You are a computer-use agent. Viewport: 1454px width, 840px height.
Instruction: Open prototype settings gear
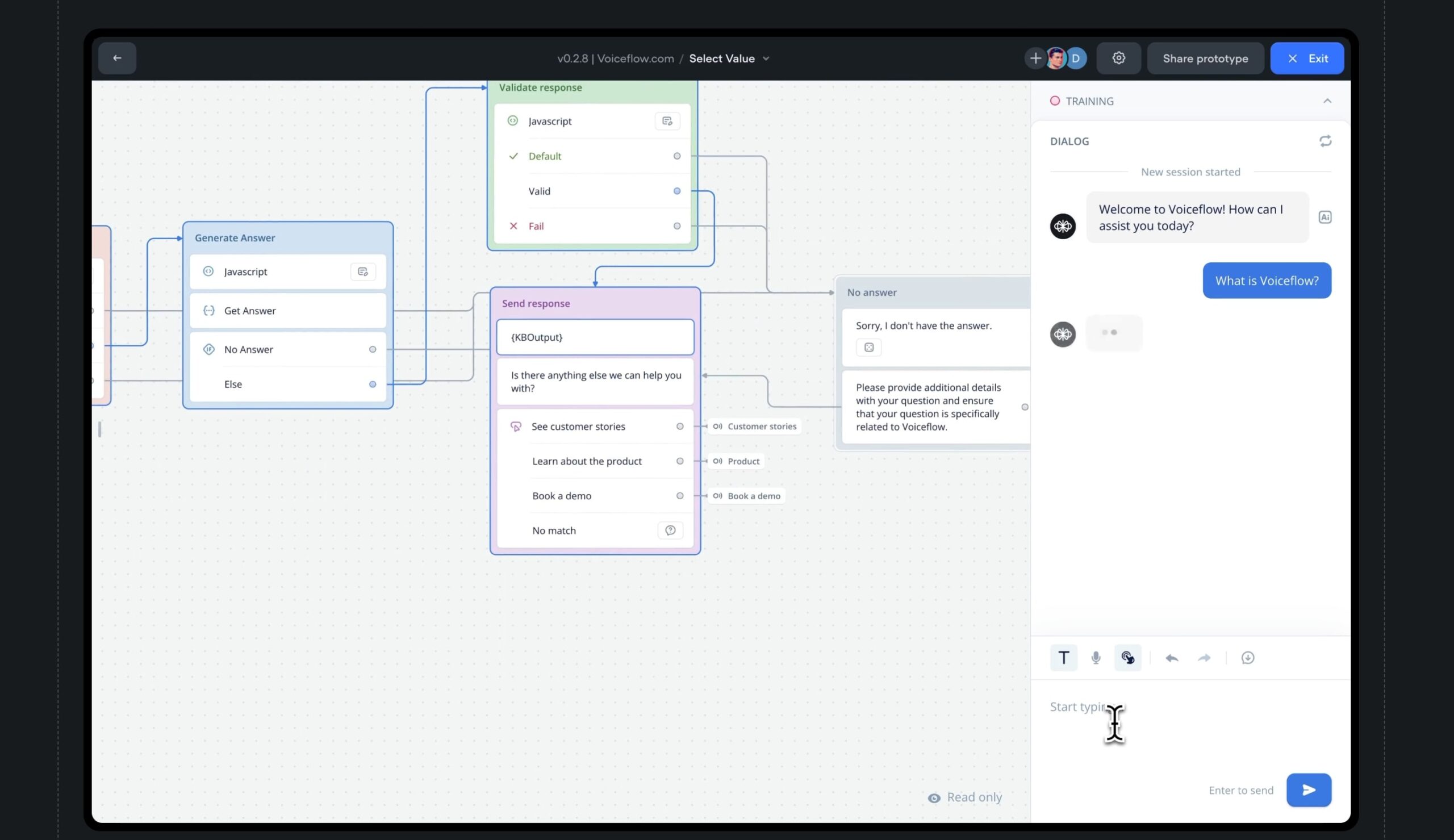click(1118, 58)
